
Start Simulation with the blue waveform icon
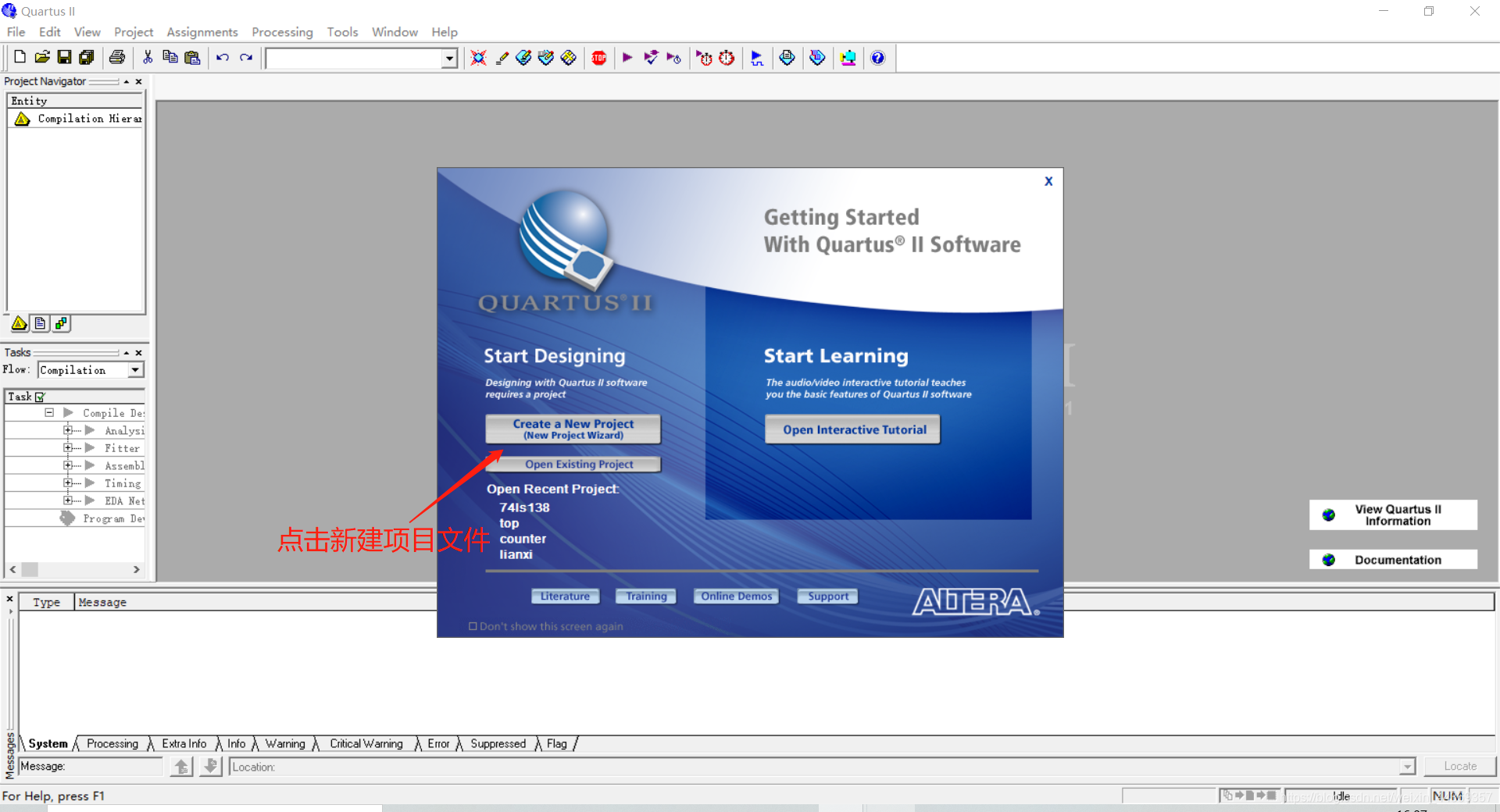click(757, 58)
